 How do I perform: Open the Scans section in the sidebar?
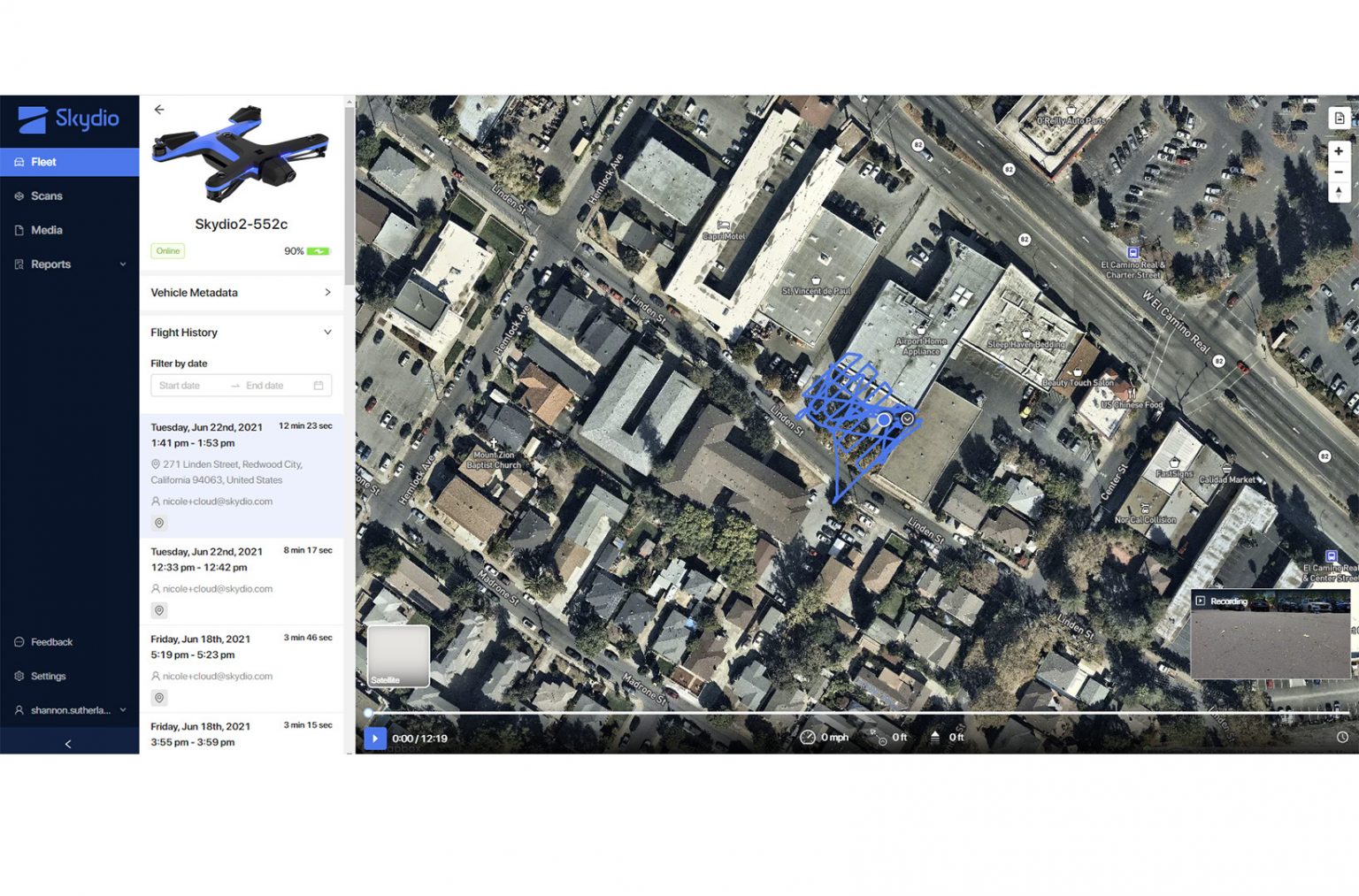pos(48,195)
